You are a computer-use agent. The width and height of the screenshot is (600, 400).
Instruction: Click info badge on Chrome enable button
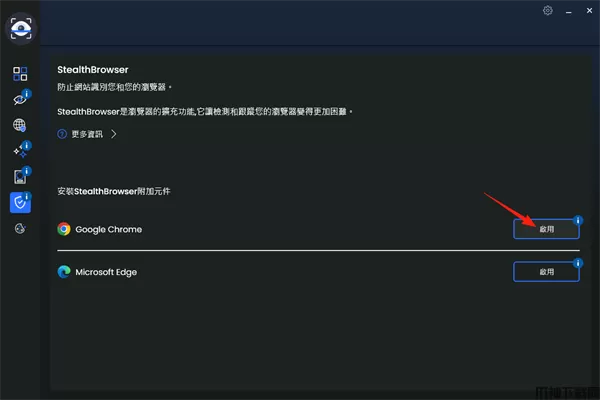[x=578, y=220]
